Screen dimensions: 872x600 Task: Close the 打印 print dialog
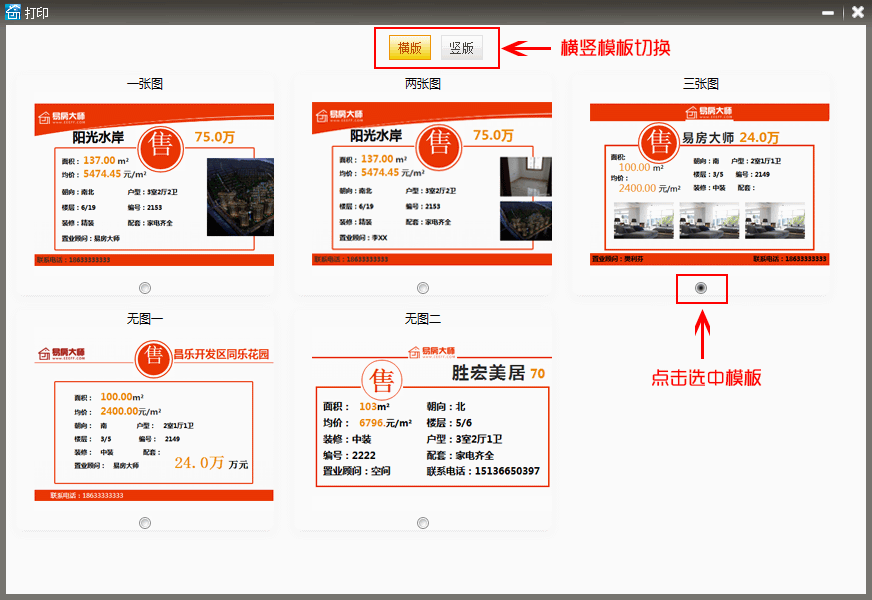[x=857, y=13]
